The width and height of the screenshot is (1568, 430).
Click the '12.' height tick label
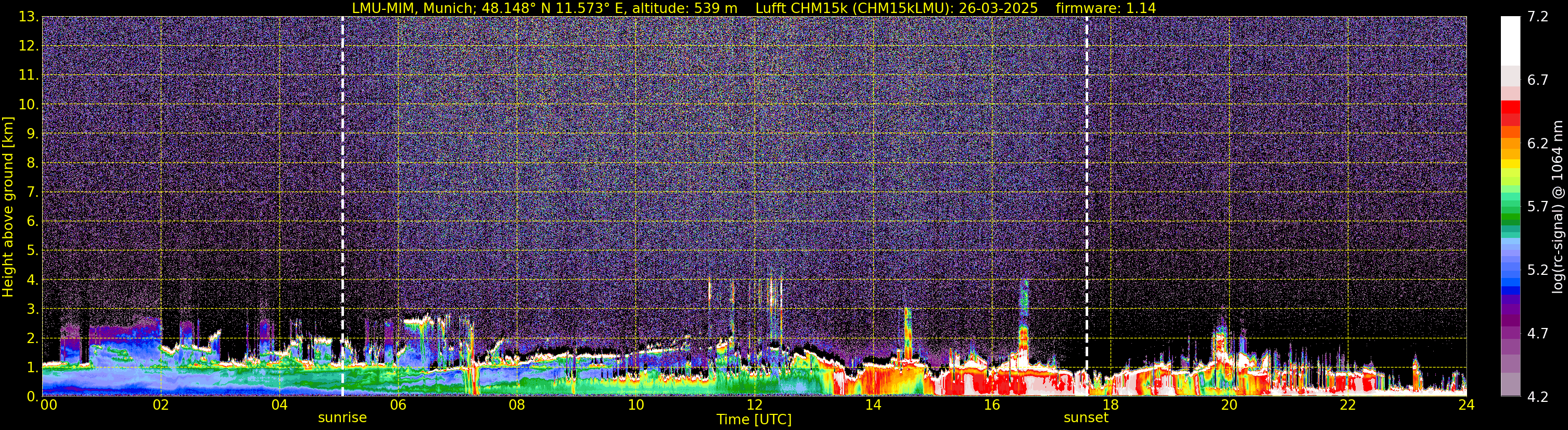point(28,46)
